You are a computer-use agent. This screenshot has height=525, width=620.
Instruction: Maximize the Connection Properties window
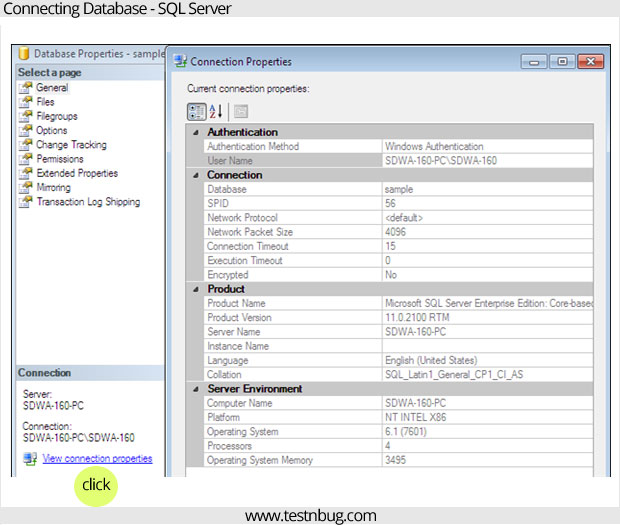(562, 62)
